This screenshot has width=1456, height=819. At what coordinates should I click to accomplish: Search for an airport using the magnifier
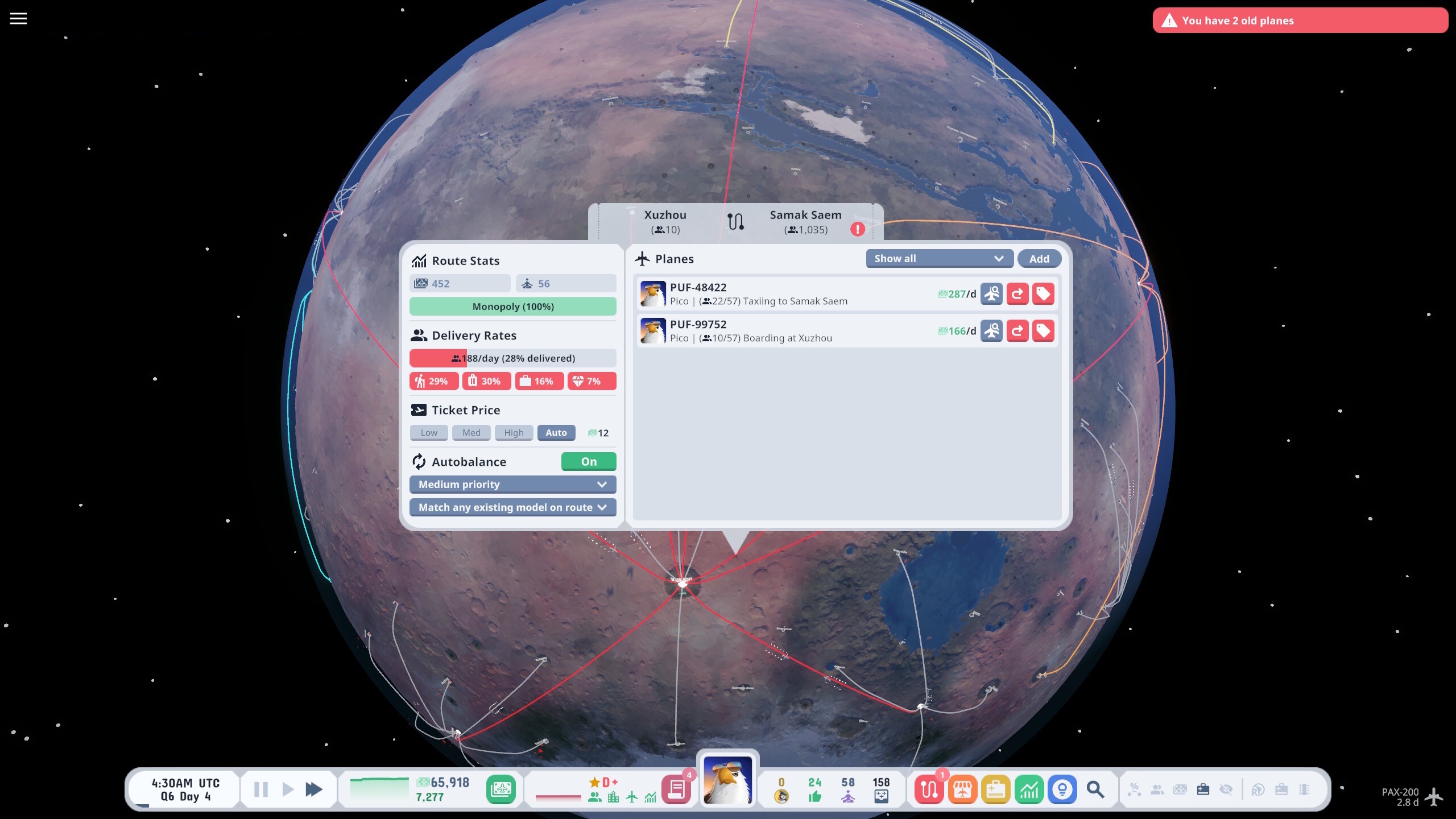point(1095,789)
